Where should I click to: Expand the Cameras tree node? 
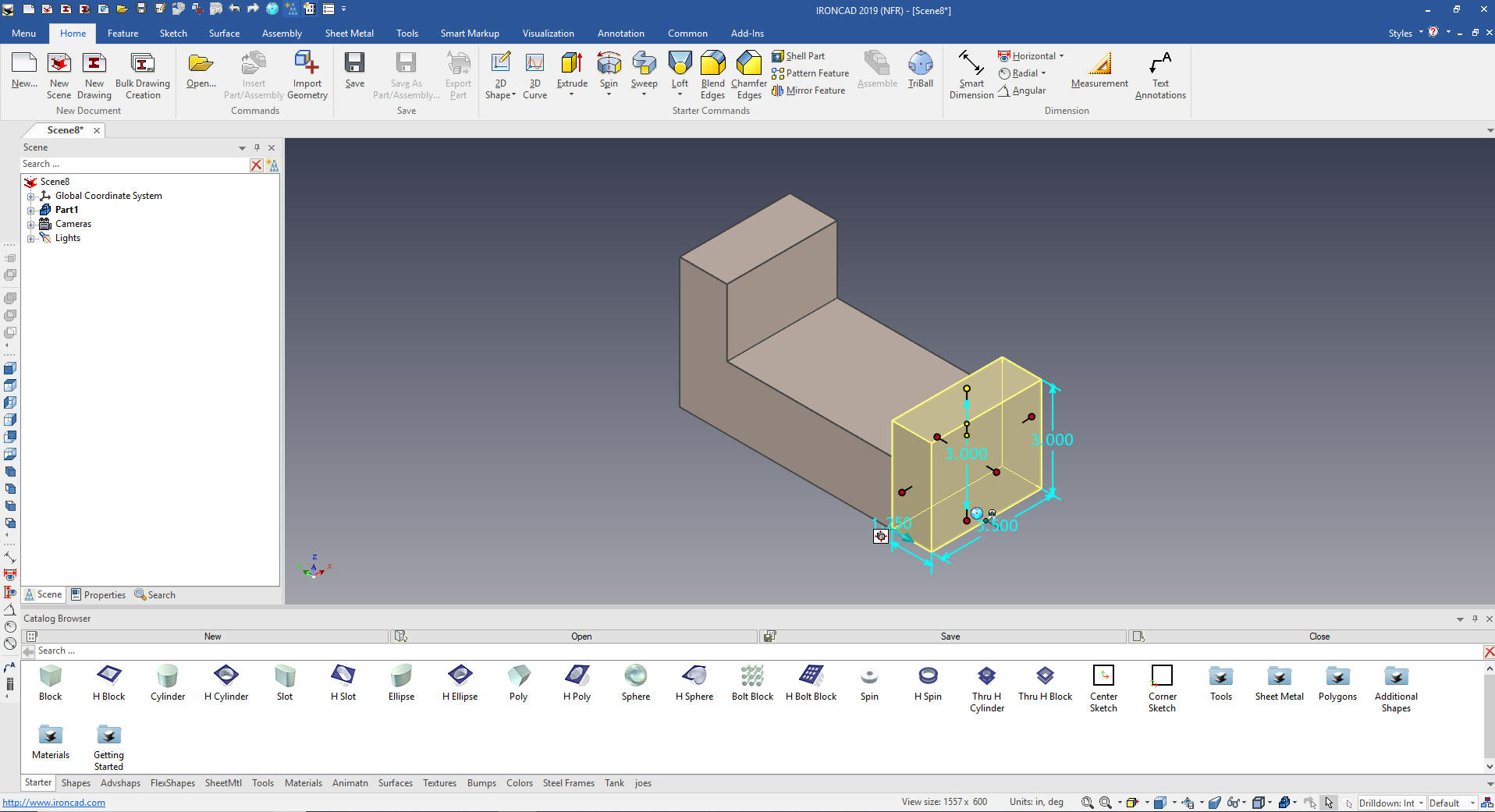30,225
